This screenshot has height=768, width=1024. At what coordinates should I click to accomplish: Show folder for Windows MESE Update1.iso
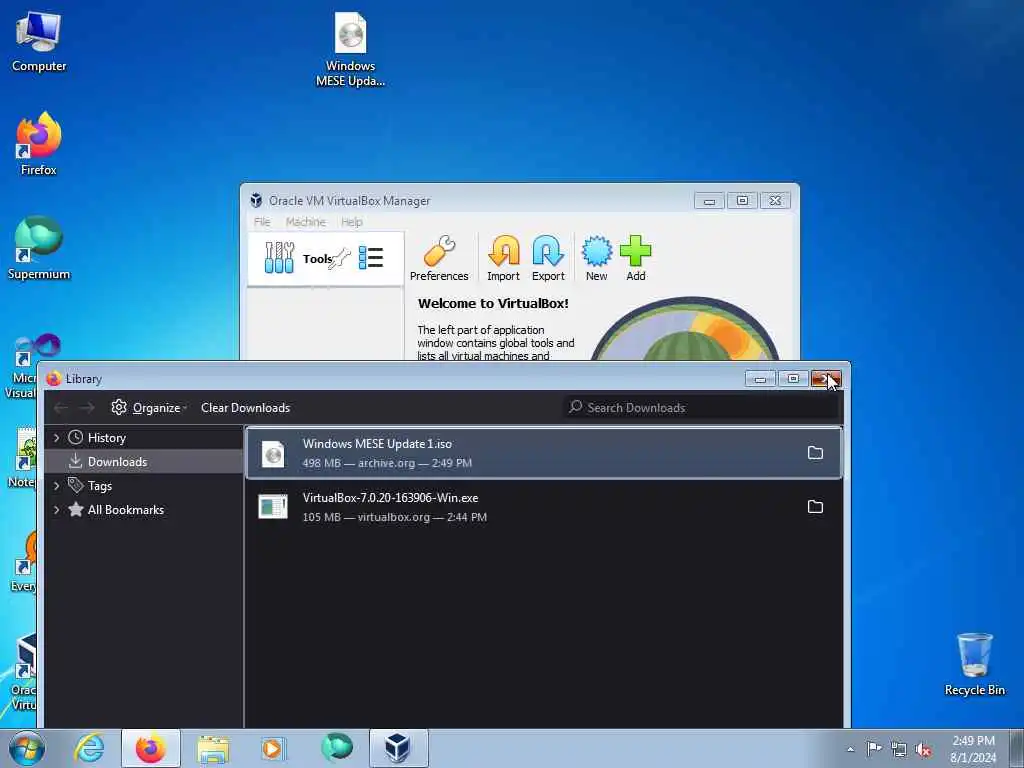tap(815, 453)
